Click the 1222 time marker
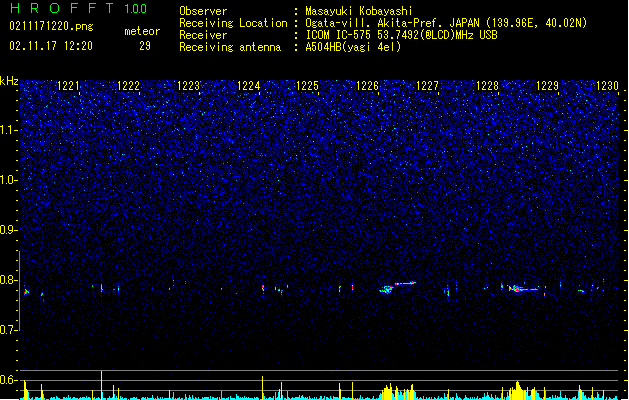The height and width of the screenshot is (400, 629). 128,86
